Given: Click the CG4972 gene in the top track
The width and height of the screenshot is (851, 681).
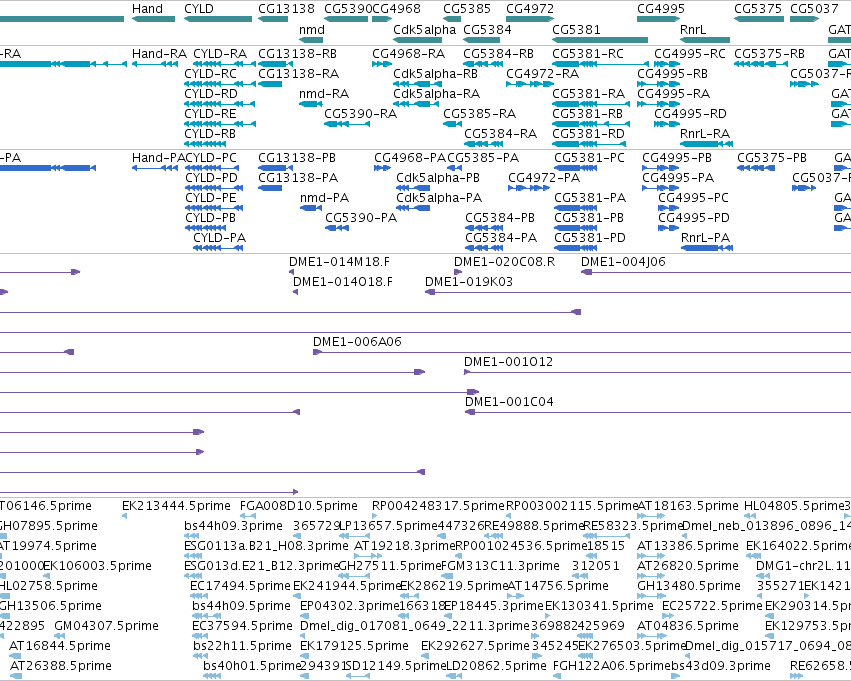Looking at the screenshot, I should [530, 19].
